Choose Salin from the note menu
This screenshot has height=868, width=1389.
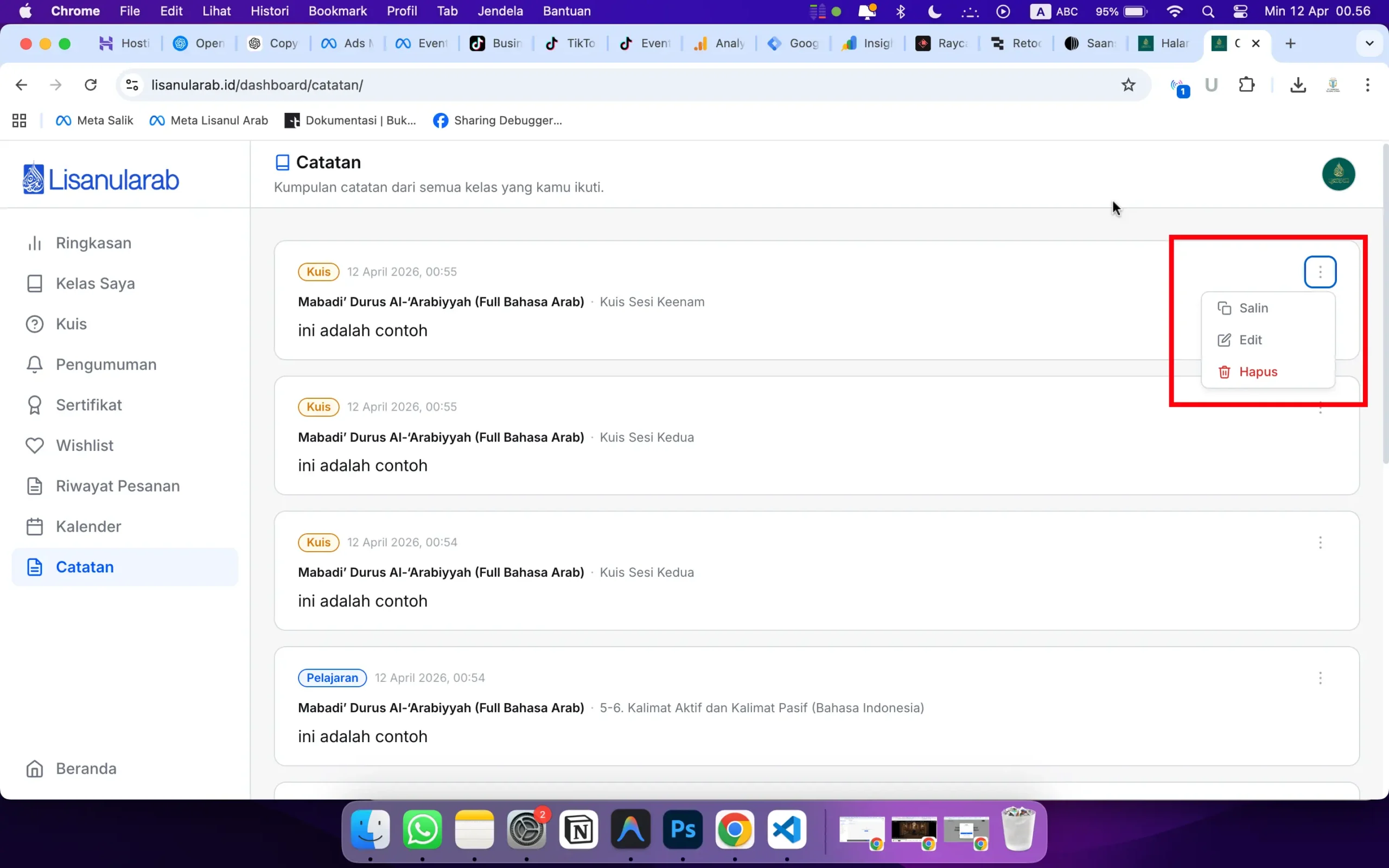pos(1253,308)
